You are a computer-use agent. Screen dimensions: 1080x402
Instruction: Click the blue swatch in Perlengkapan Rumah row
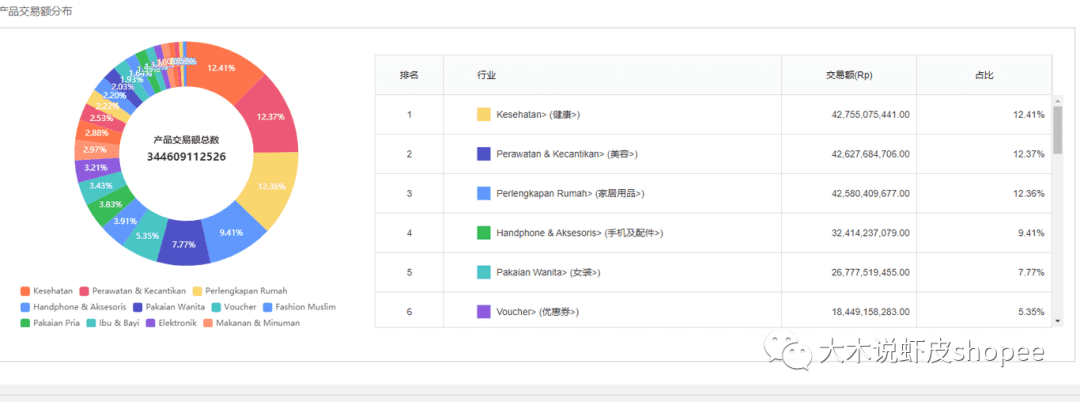coord(484,193)
